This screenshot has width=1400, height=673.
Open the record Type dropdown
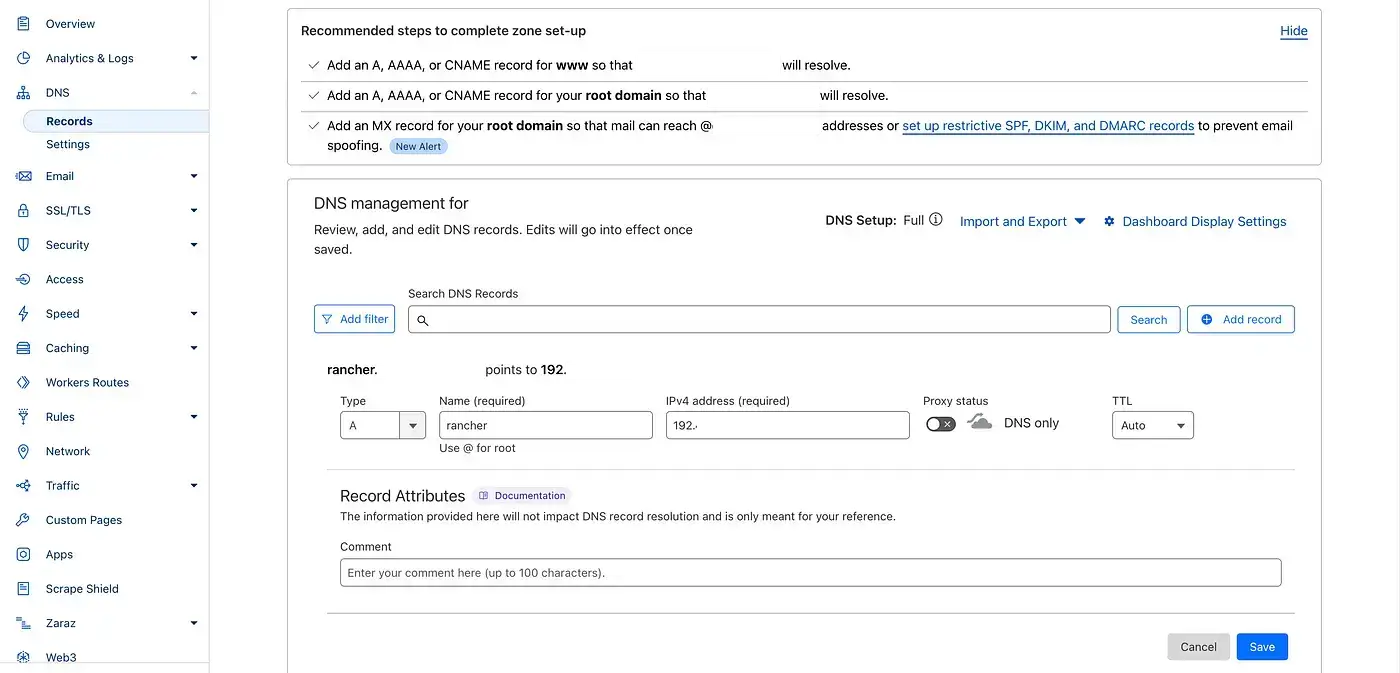click(412, 426)
